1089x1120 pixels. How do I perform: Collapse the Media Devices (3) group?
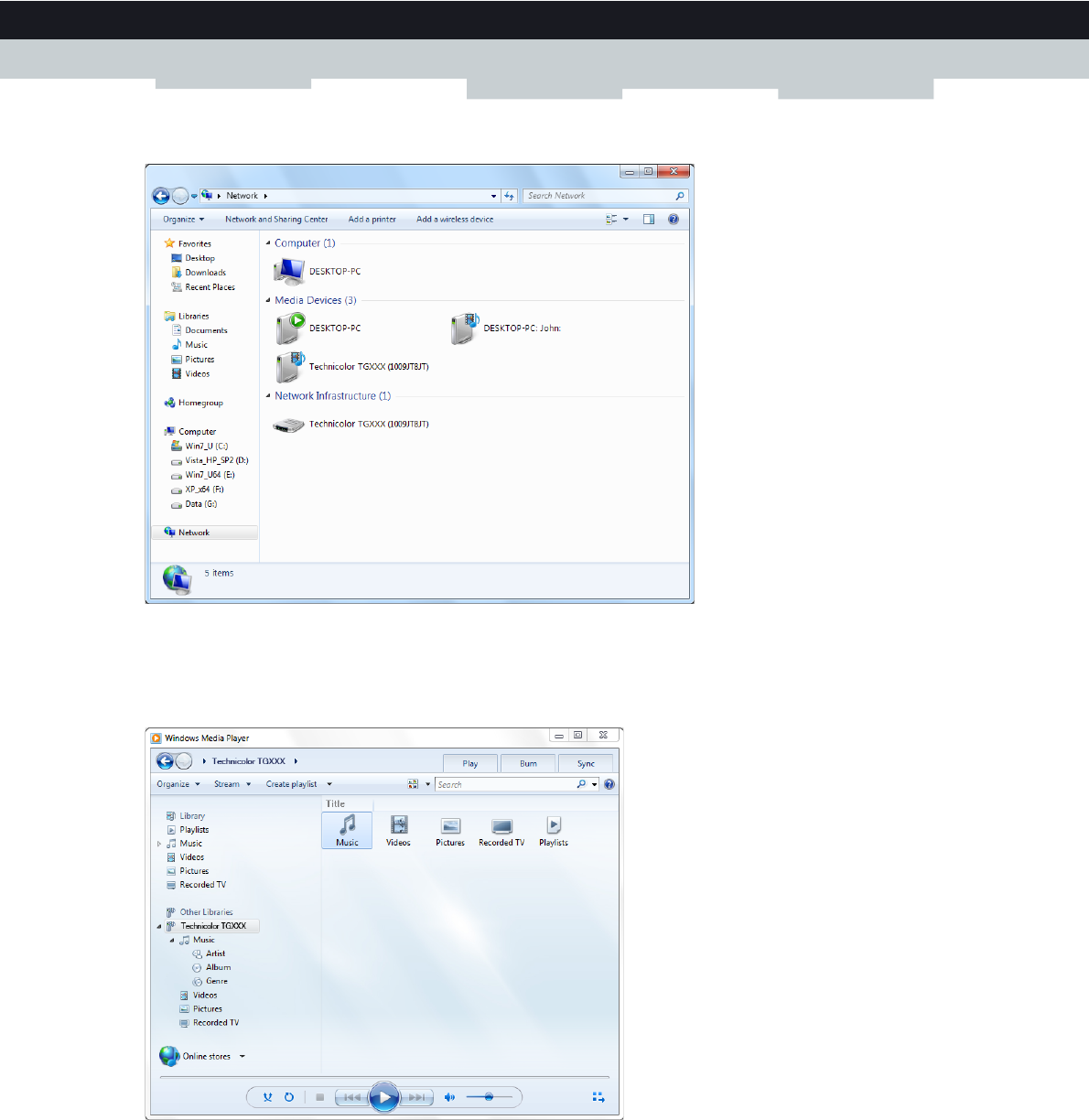[x=268, y=300]
